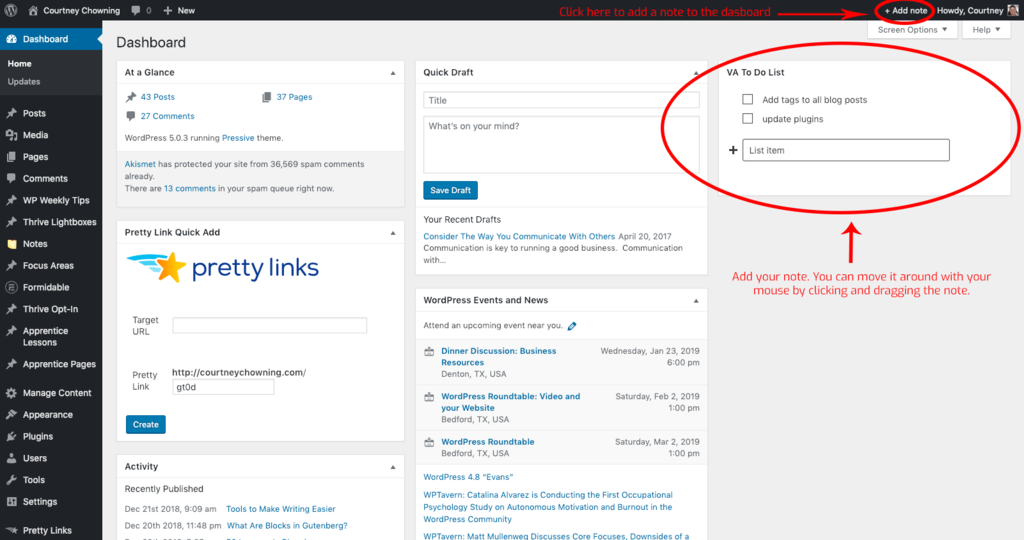Image resolution: width=1024 pixels, height=540 pixels.
Task: Open the Pressive theme link
Action: [238, 138]
